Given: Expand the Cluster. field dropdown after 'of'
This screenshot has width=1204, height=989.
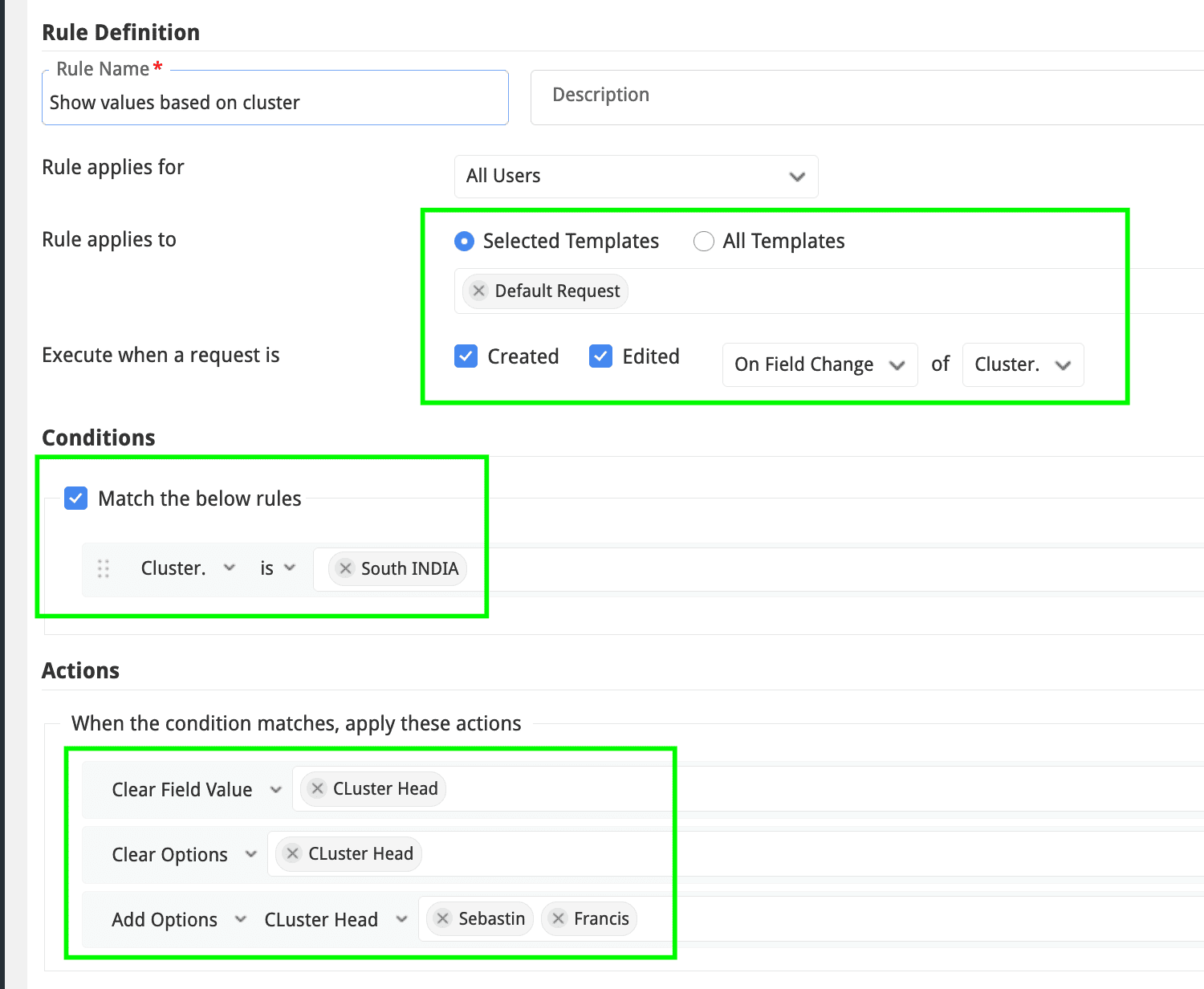Looking at the screenshot, I should point(1022,364).
